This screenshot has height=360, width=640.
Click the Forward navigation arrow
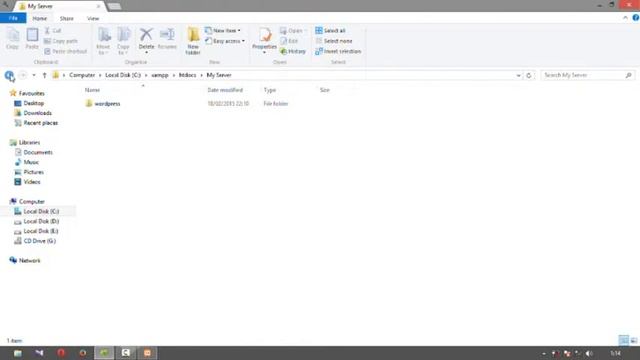tap(23, 75)
